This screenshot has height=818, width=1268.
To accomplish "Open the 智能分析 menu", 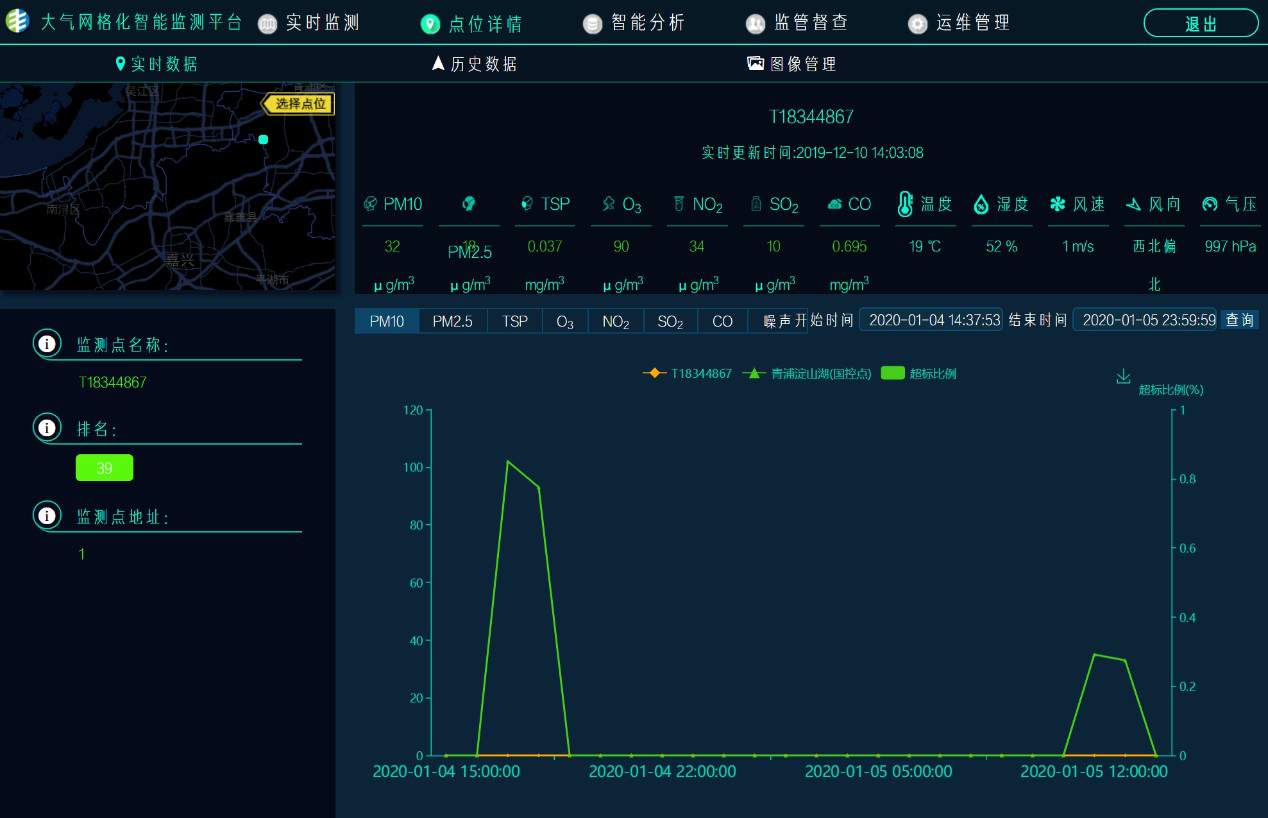I will [635, 23].
